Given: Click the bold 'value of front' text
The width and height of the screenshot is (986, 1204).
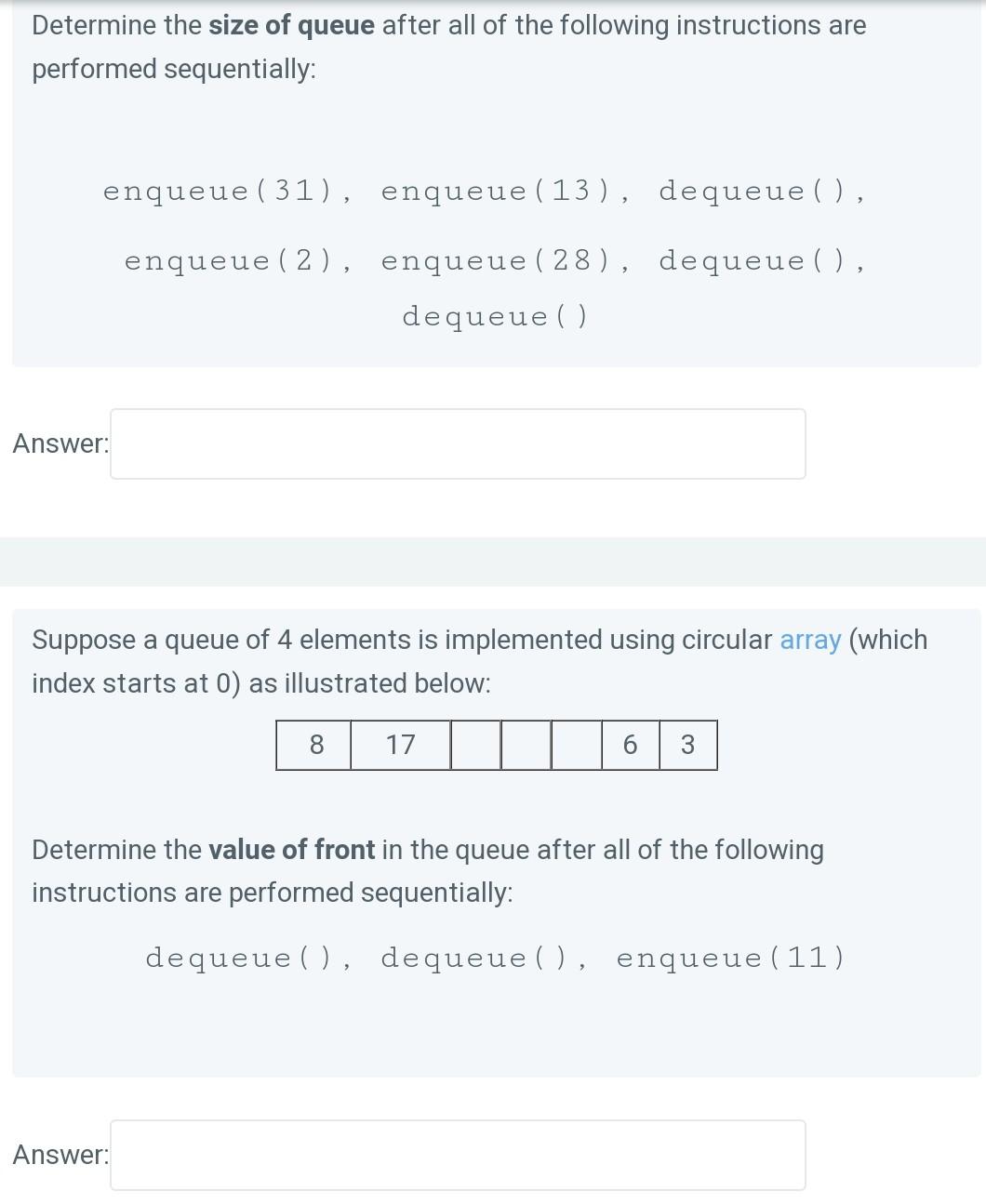Looking at the screenshot, I should point(291,850).
